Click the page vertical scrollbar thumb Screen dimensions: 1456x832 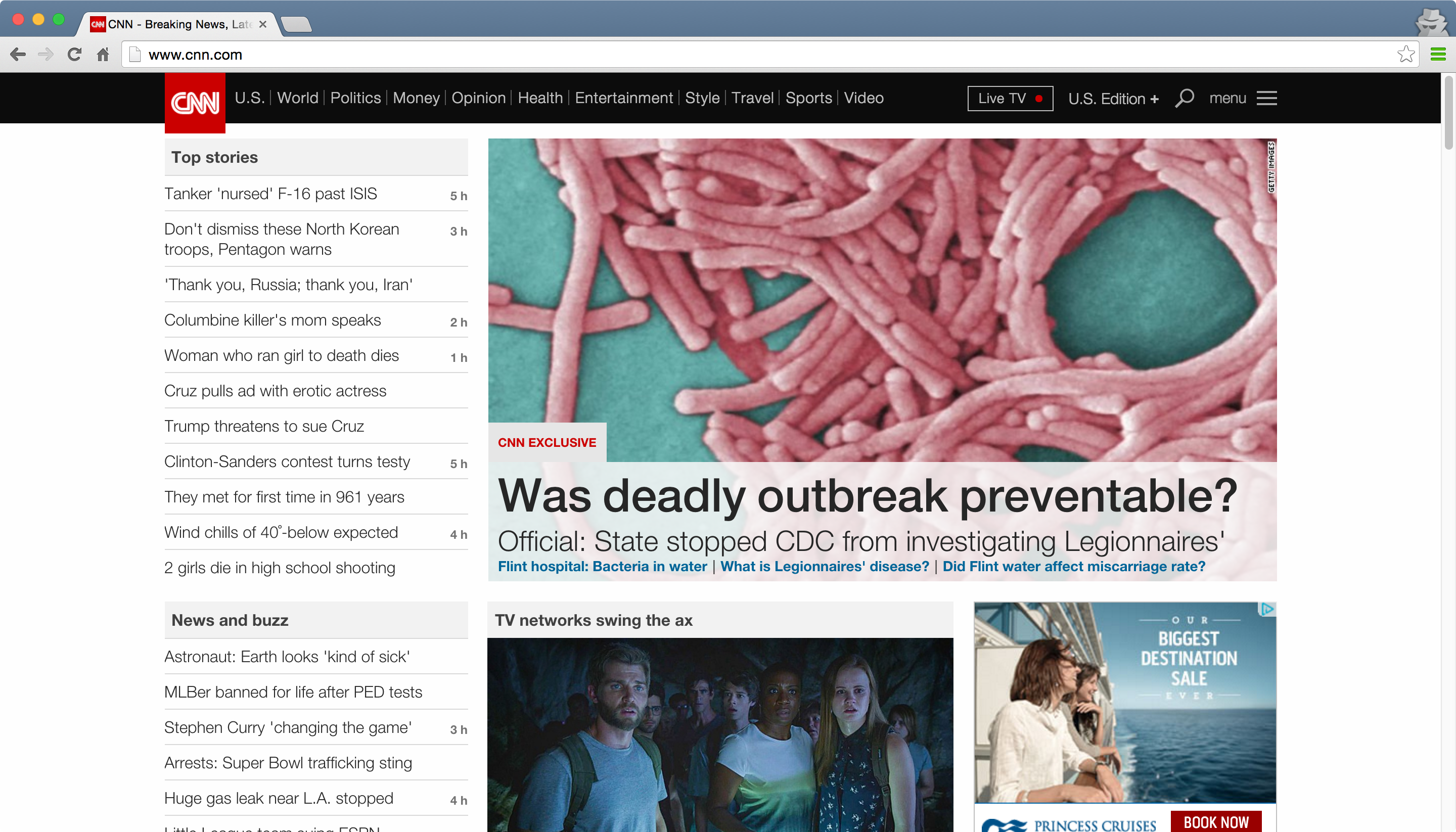(1448, 113)
